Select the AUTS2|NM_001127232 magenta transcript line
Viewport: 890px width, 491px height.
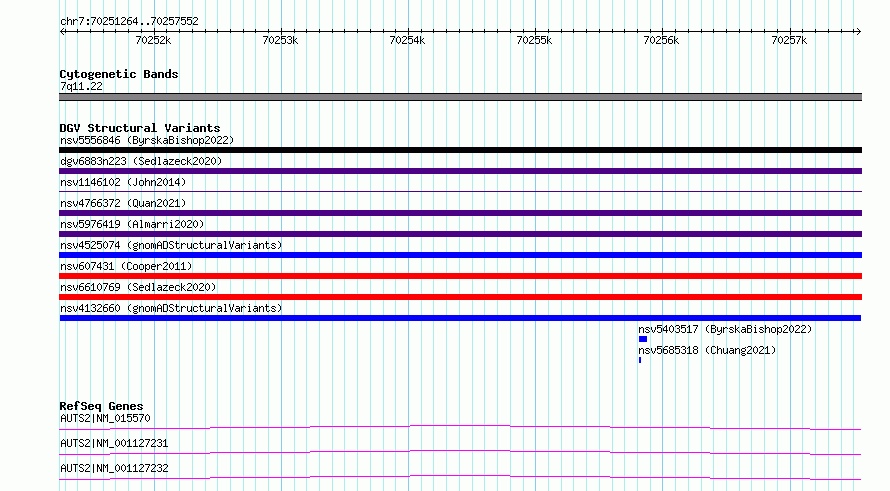tap(460, 477)
